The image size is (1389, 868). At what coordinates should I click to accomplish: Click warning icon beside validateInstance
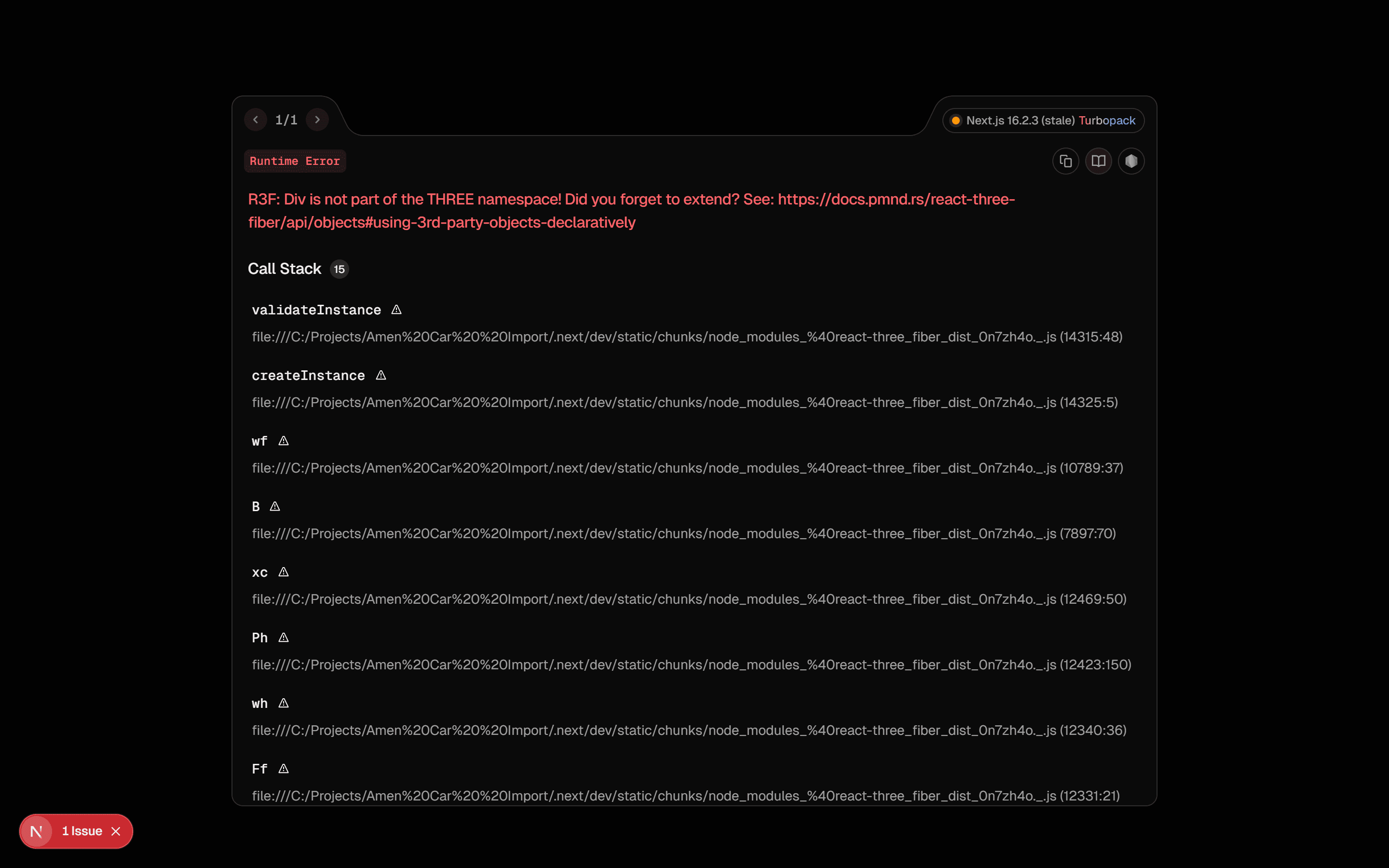tap(396, 310)
